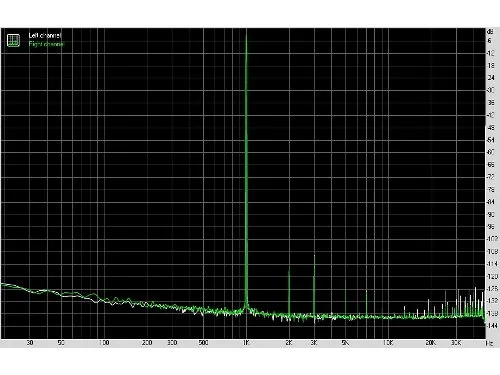Click the -120 dB scale label

pos(492,276)
